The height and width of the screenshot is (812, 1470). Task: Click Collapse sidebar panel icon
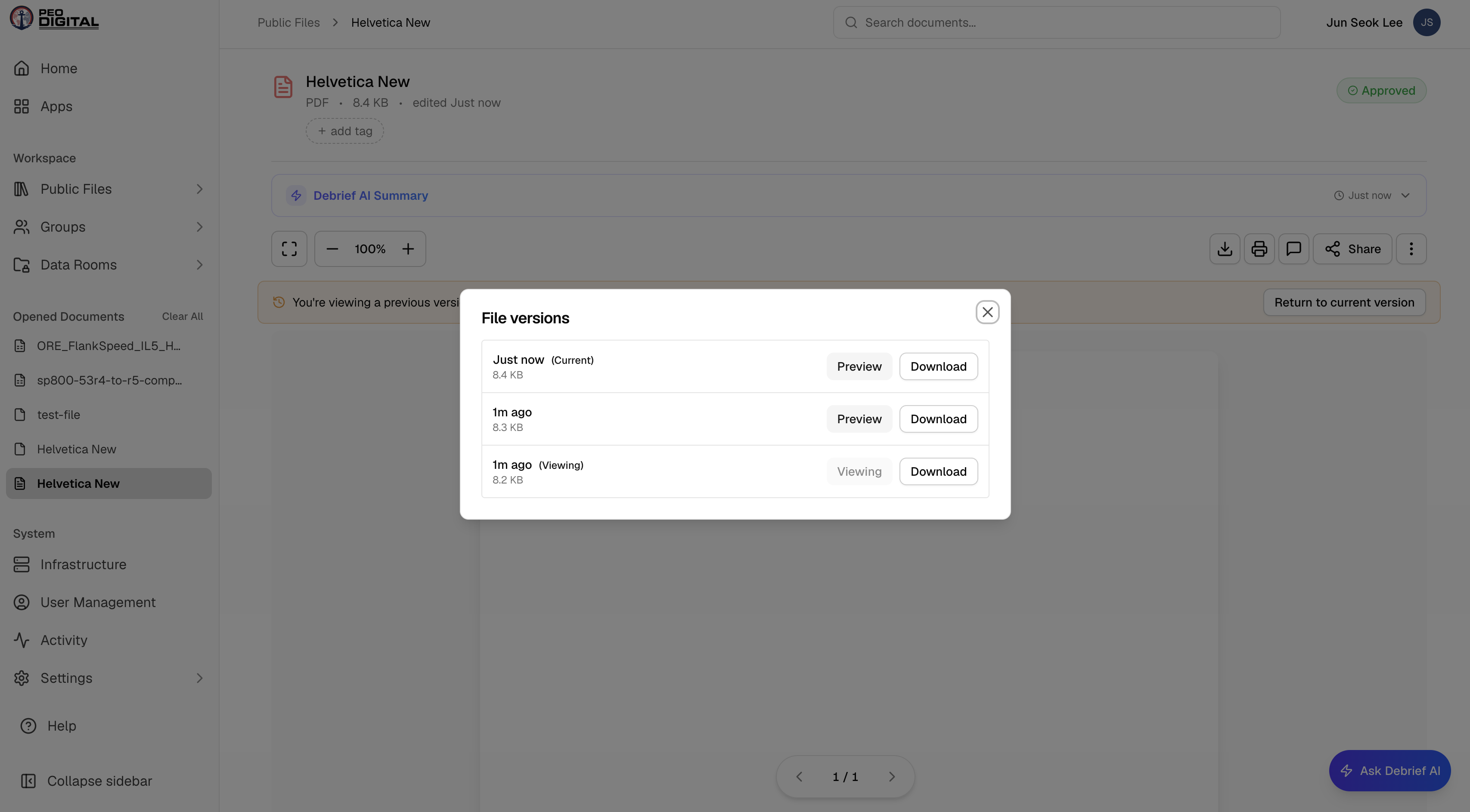click(x=28, y=781)
